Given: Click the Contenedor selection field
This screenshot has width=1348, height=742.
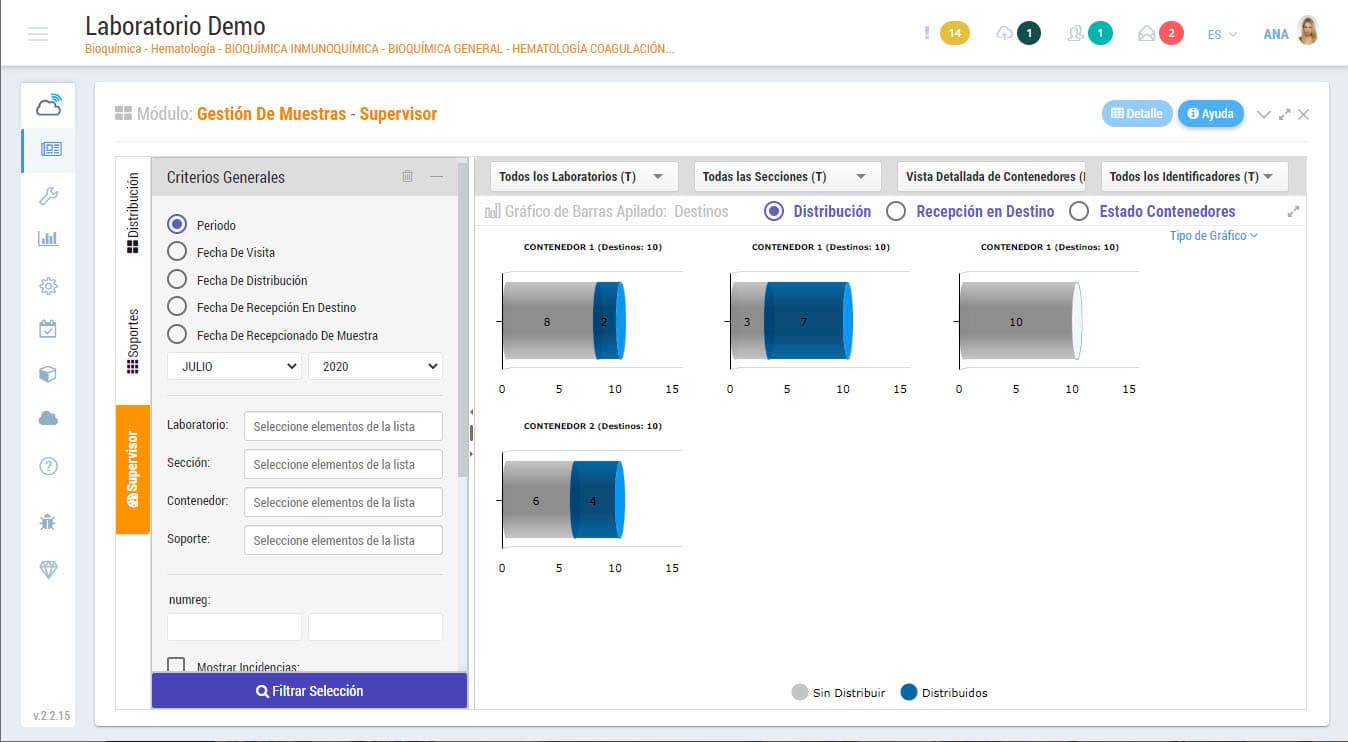Looking at the screenshot, I should click(x=343, y=502).
